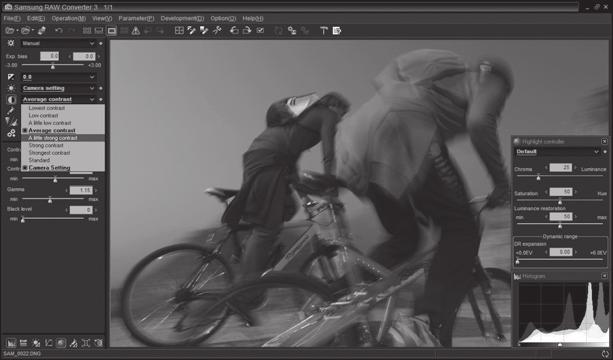Click the rotate icon in status bar corner
This screenshot has height=360, width=613.
point(606,354)
